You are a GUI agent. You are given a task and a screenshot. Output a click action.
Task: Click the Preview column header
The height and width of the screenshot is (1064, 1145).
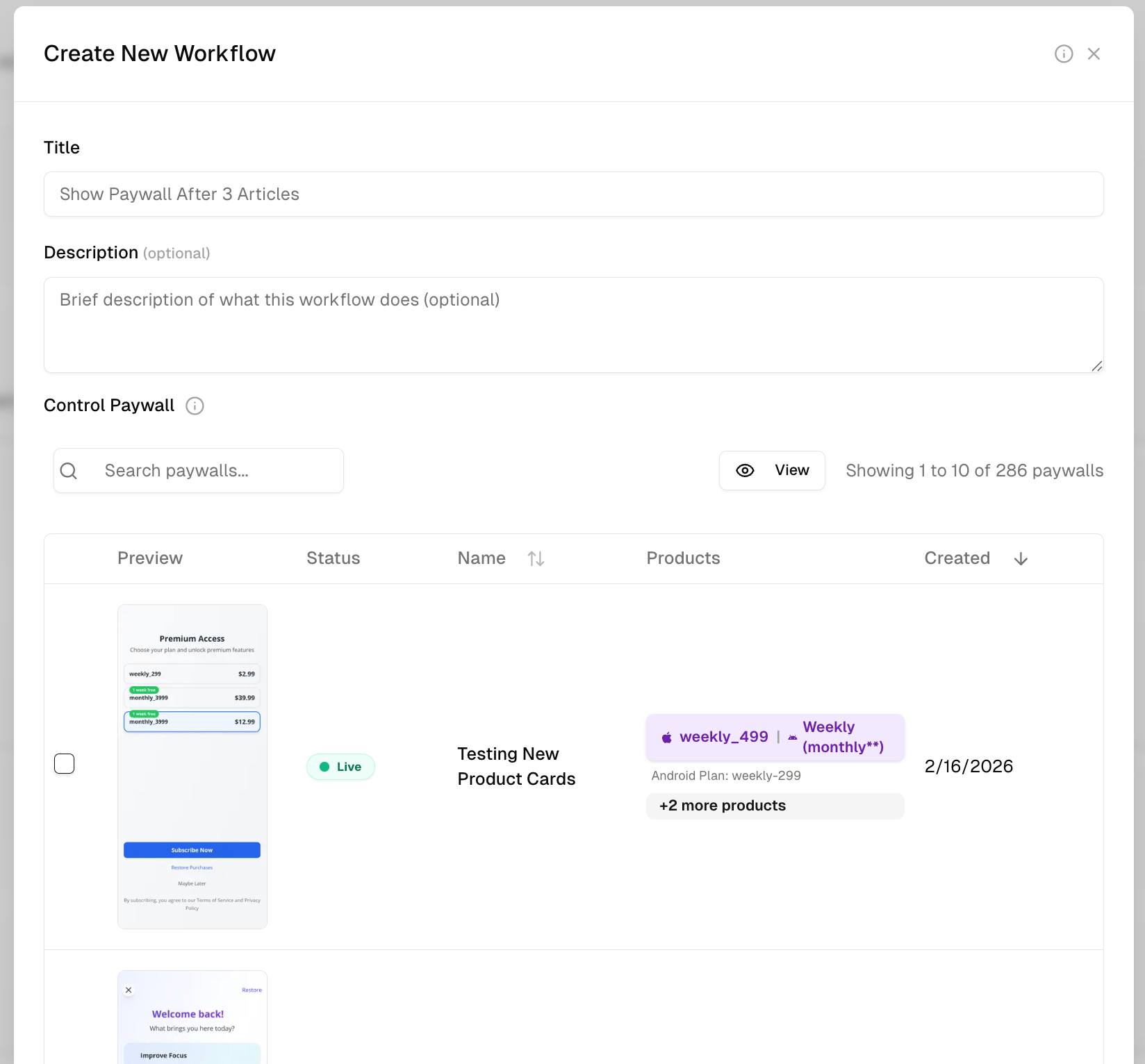[x=150, y=558]
